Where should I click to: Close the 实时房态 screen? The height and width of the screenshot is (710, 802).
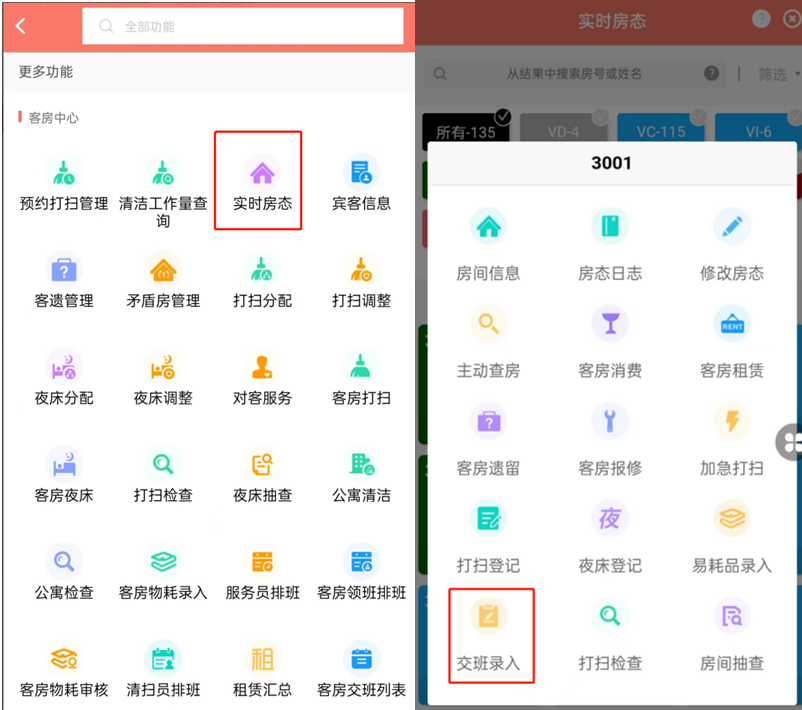coord(792,19)
